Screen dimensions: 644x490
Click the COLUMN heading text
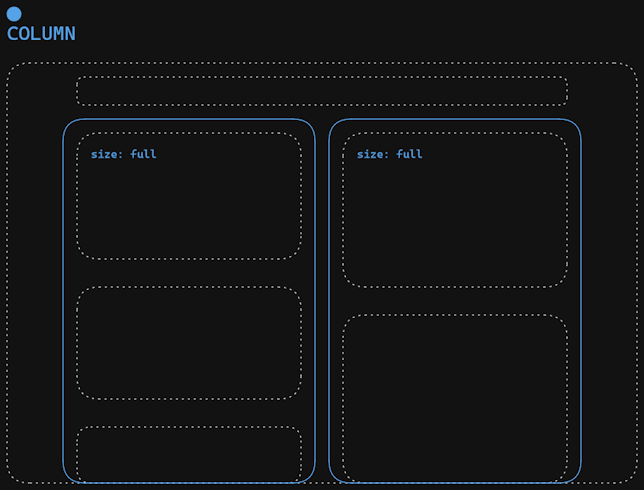pos(41,34)
